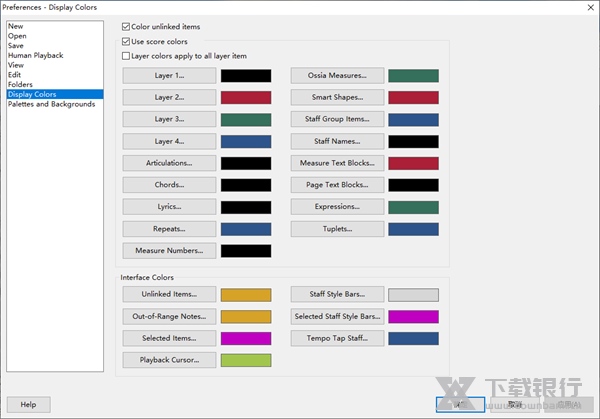Open the Tempo Tap Staff... button
This screenshot has height=419, width=600.
pyautogui.click(x=337, y=338)
